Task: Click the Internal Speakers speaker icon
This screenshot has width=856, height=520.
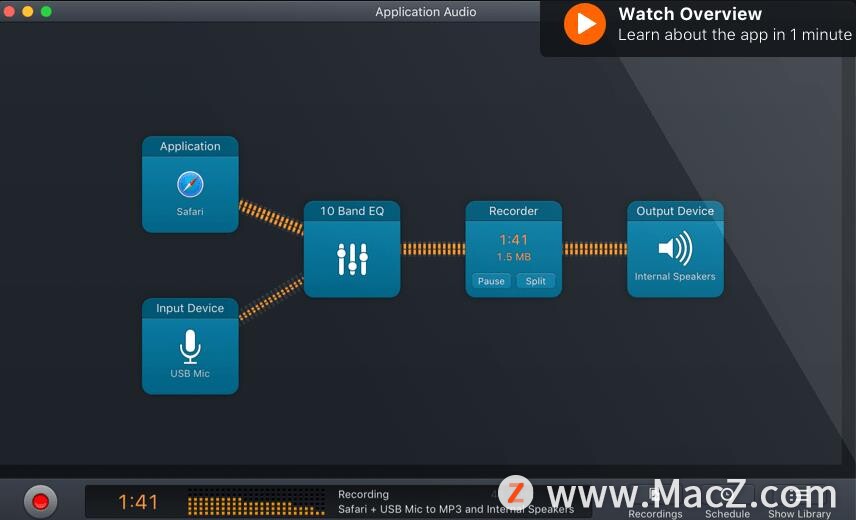Action: click(x=675, y=248)
